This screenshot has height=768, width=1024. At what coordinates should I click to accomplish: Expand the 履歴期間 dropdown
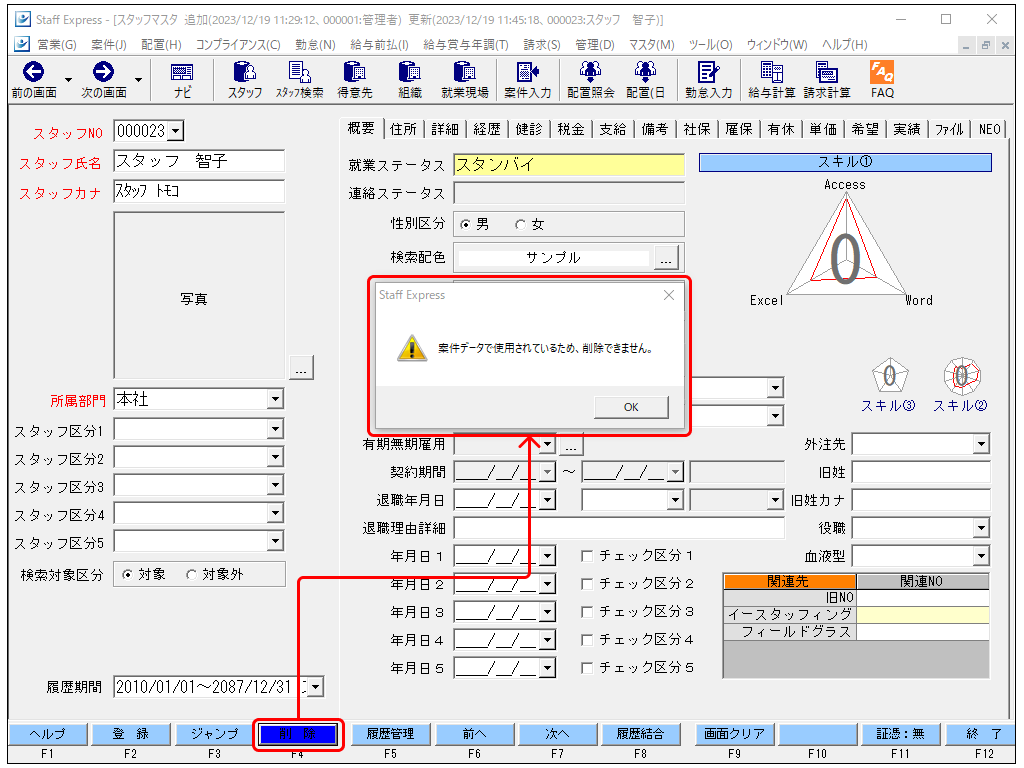point(316,687)
